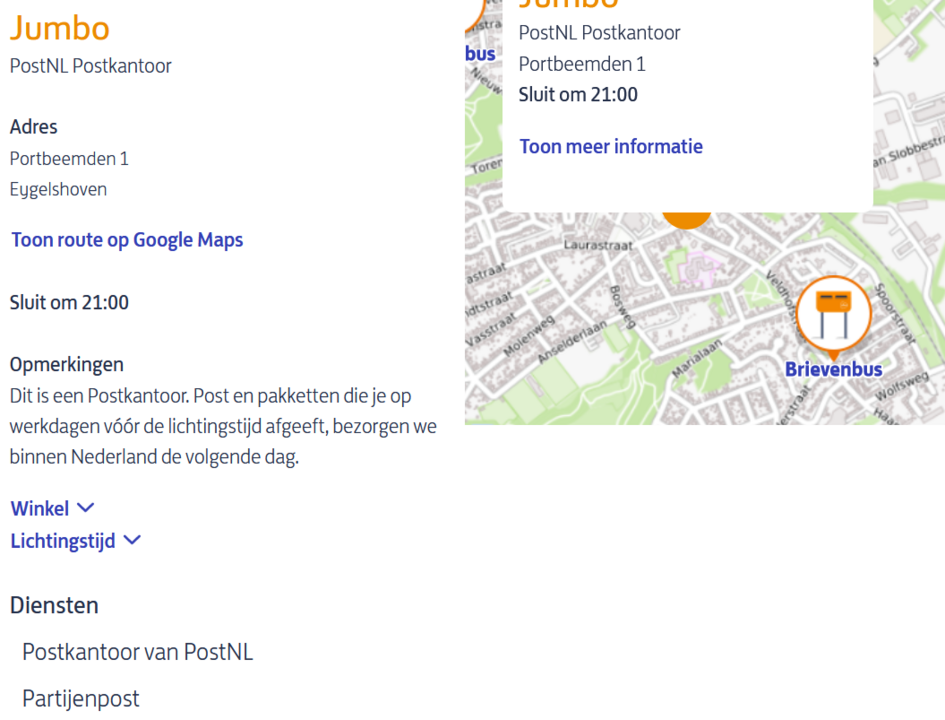Click PostNL Postkantoor text in map popup
The height and width of the screenshot is (720, 945).
point(600,33)
